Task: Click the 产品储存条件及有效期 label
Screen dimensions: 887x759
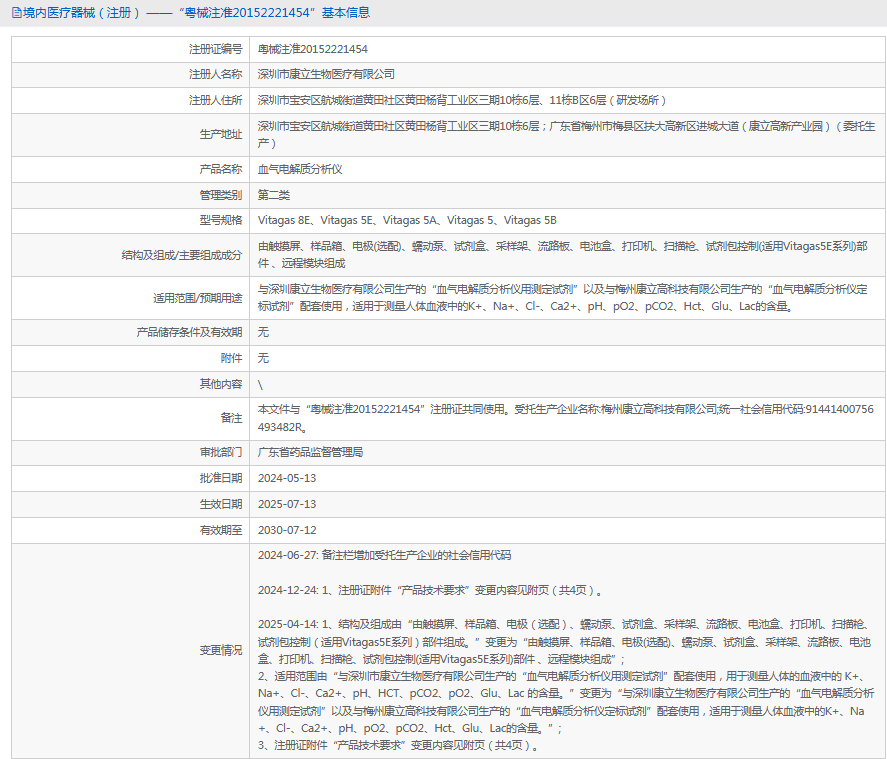Action: click(189, 332)
